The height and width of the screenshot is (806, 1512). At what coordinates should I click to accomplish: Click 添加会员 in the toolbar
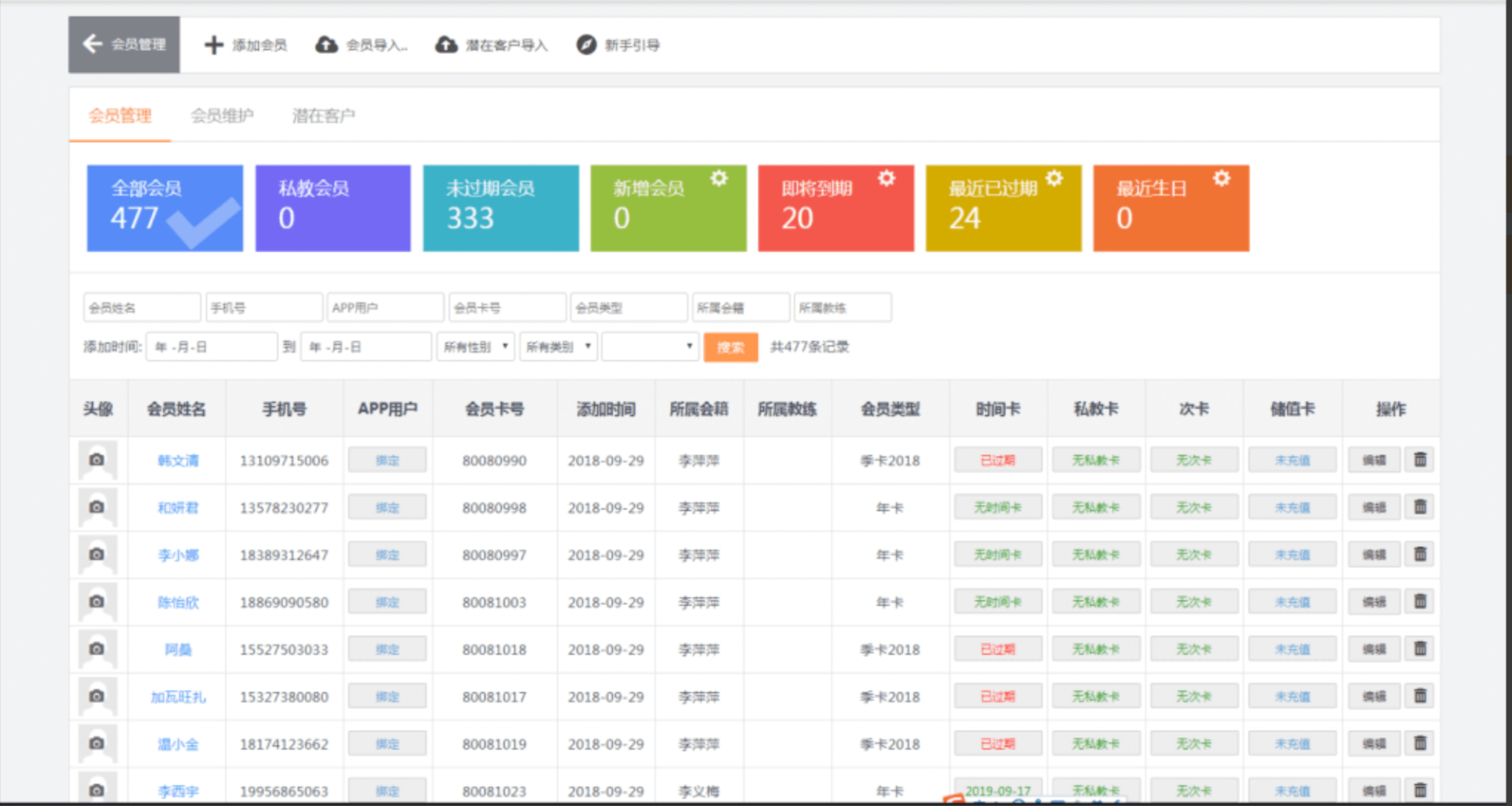tap(246, 45)
